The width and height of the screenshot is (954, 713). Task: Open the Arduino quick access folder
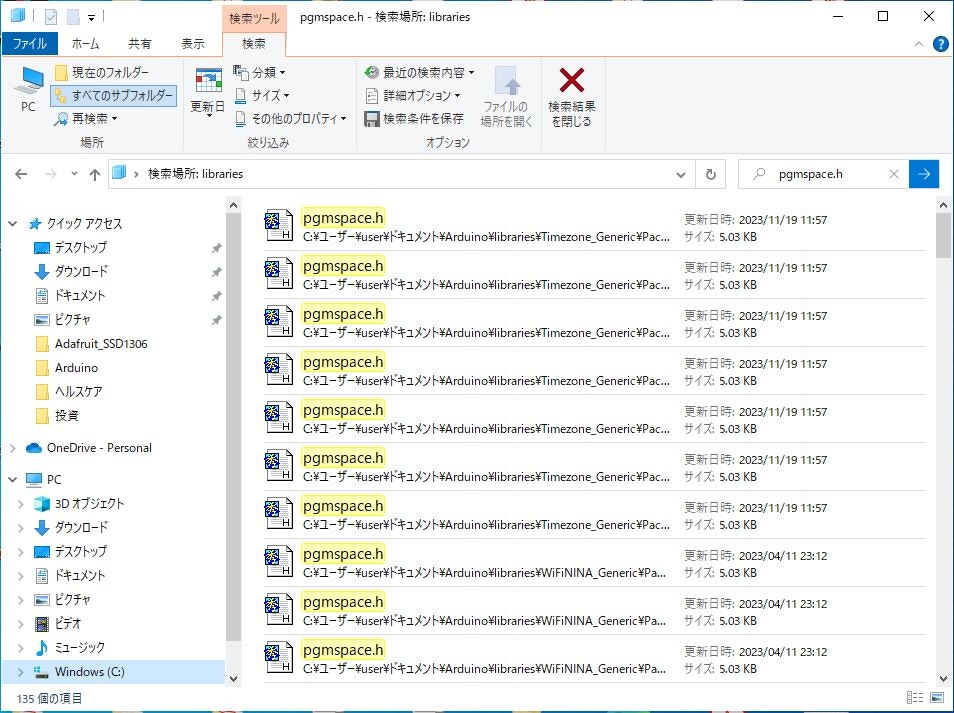point(76,367)
